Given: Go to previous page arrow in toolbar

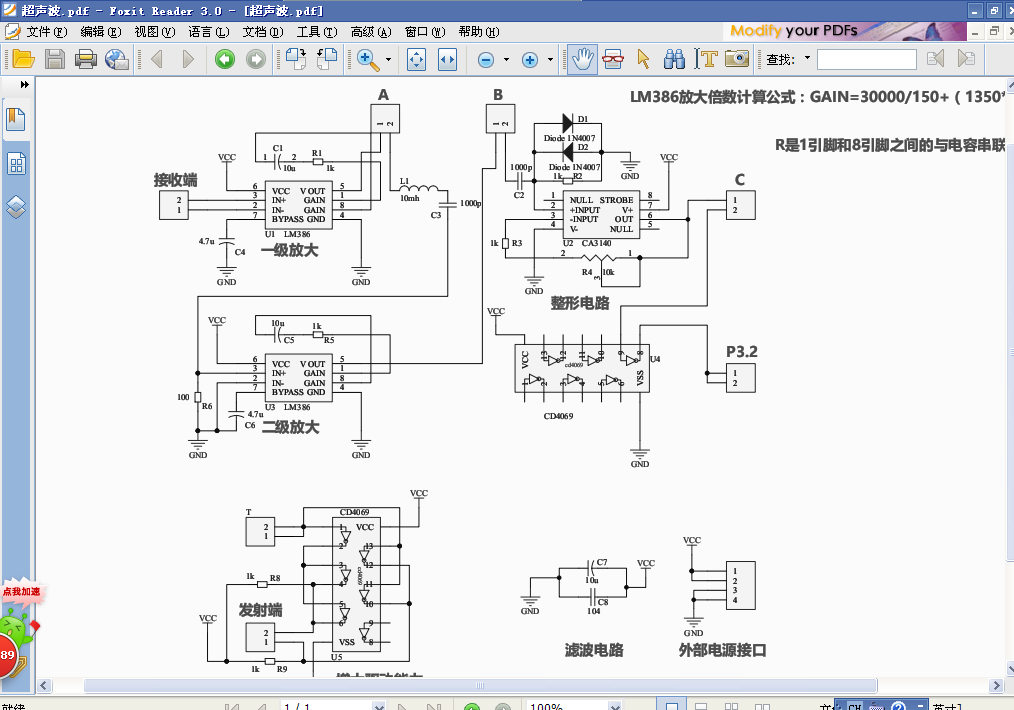Looking at the screenshot, I should click(x=156, y=59).
